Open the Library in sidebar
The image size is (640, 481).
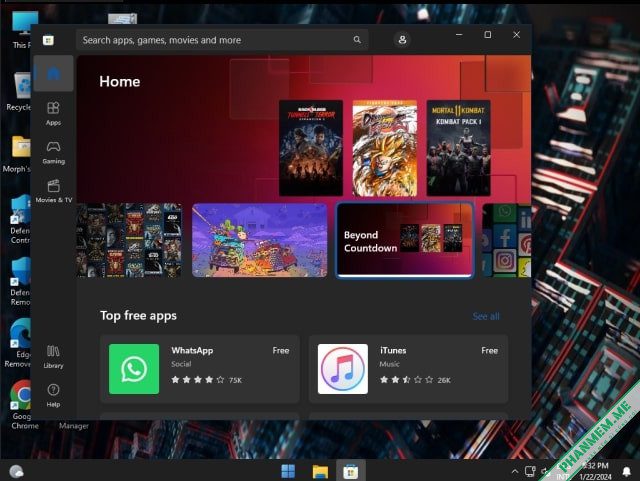[53, 356]
